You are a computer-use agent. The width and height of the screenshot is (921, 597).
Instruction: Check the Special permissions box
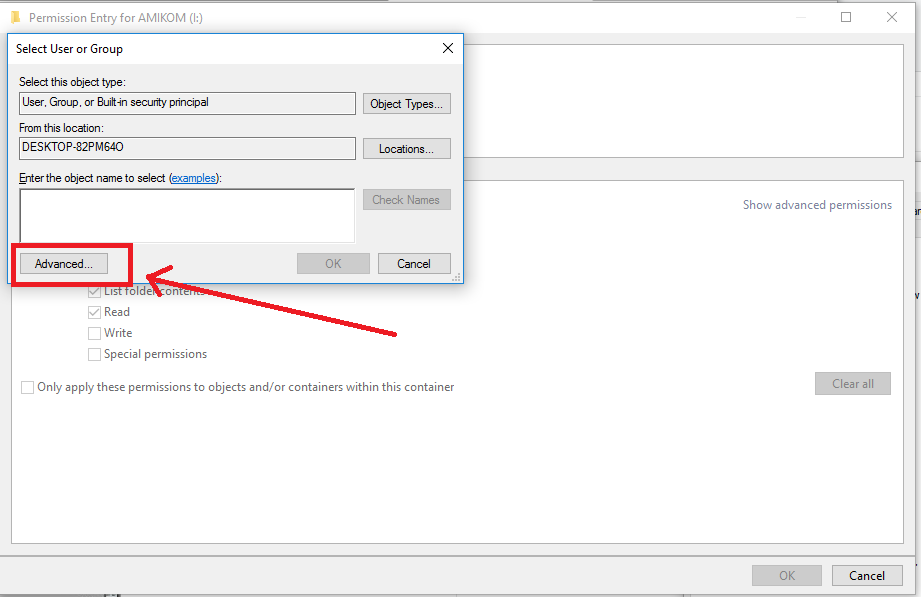[x=93, y=353]
